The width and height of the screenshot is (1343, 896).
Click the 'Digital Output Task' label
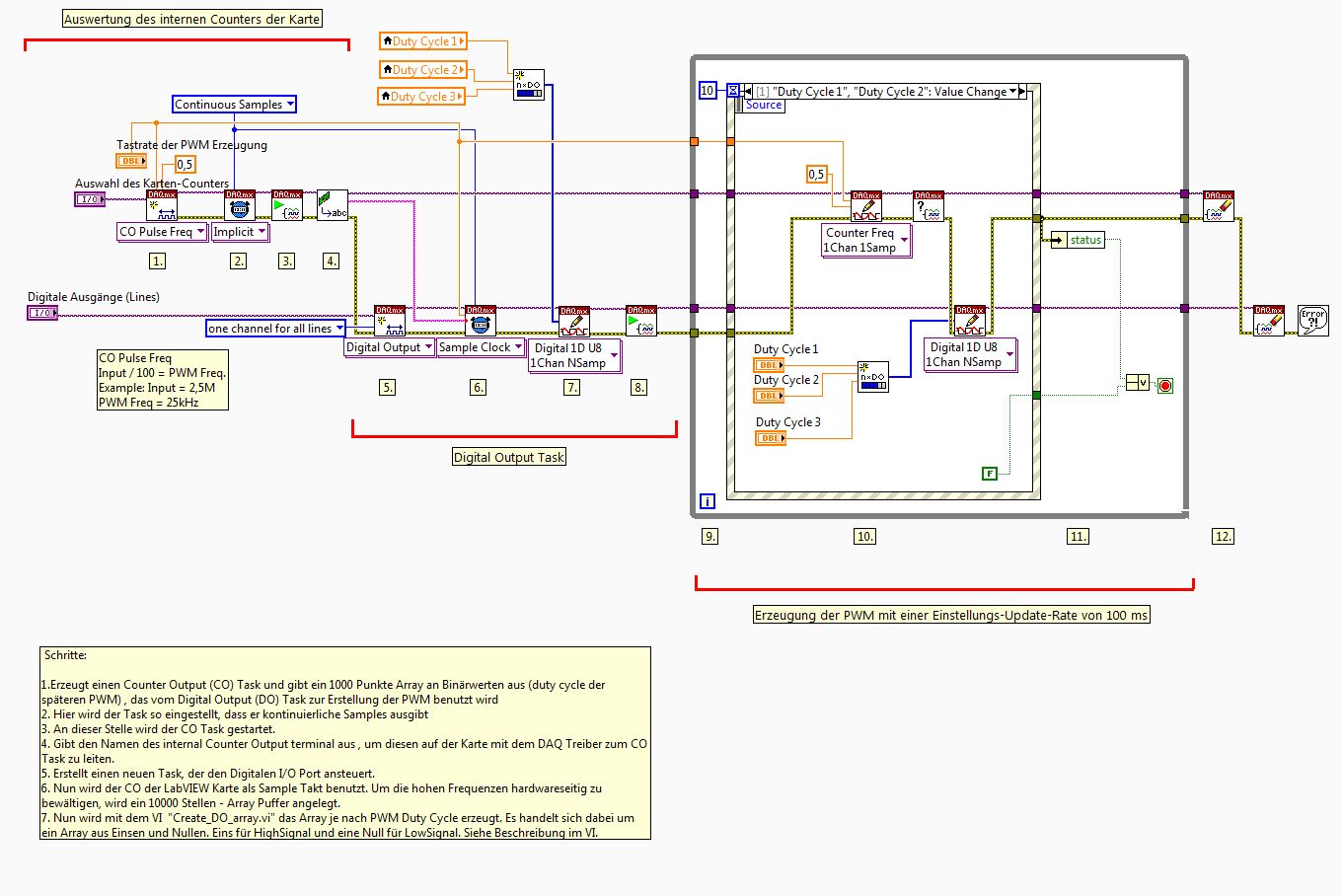[509, 457]
